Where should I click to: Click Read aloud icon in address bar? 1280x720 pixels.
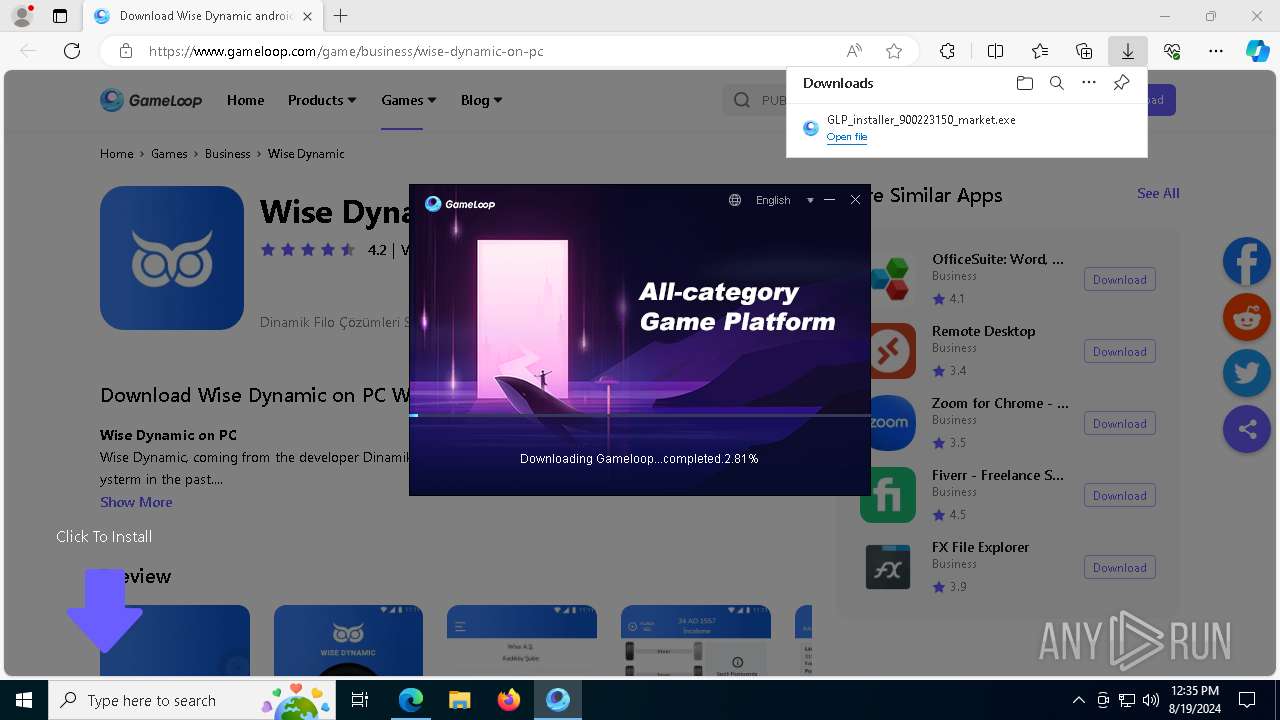point(854,51)
